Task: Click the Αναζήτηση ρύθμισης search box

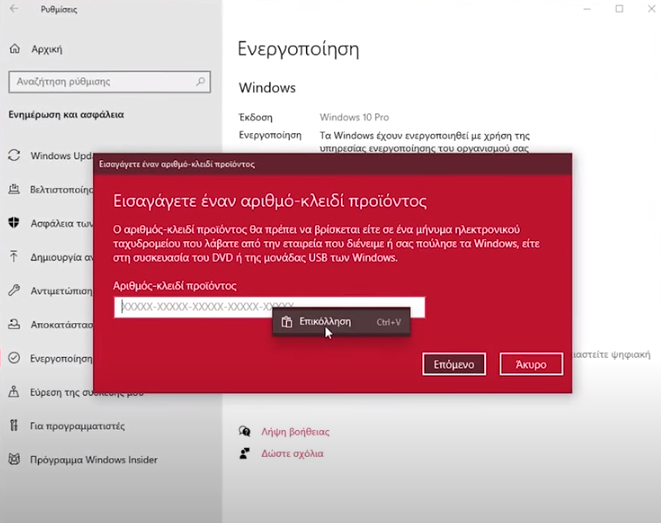Action: coord(110,82)
